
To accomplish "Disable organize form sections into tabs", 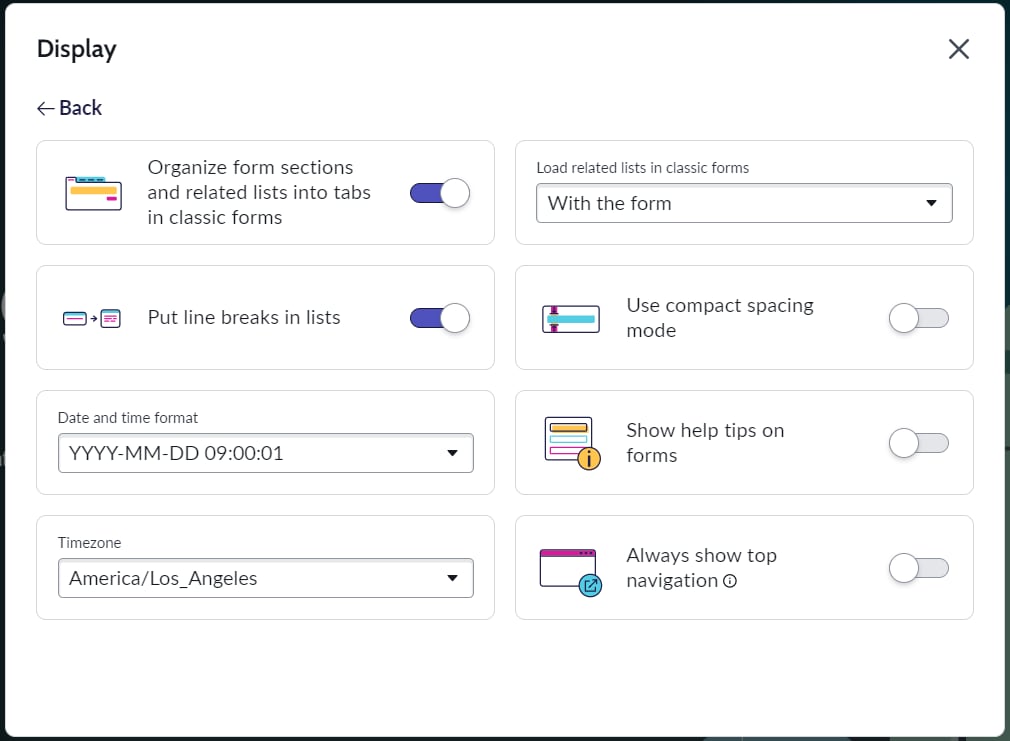I will click(439, 192).
